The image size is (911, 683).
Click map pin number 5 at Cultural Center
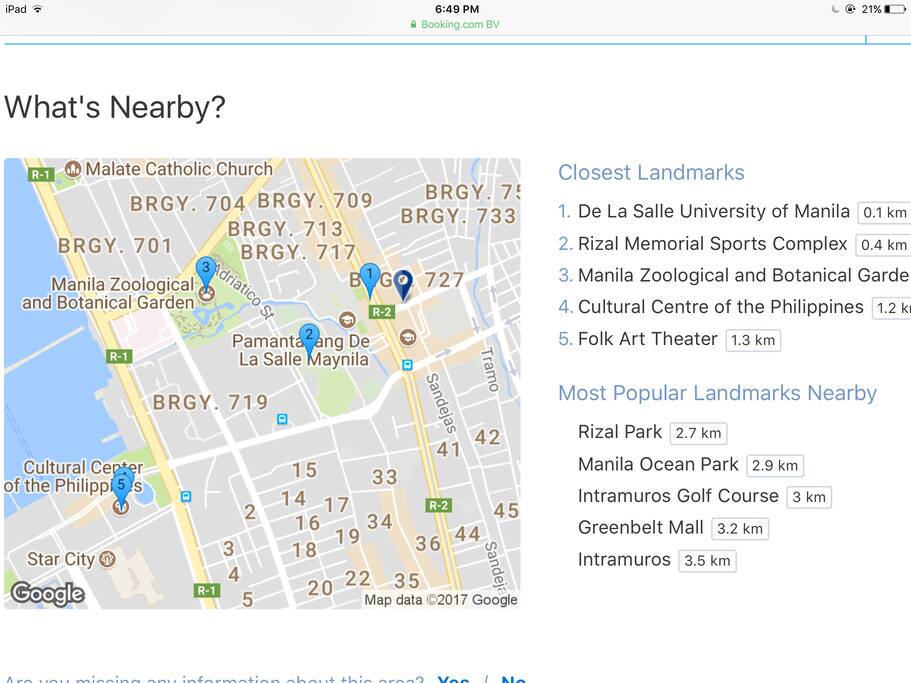[x=121, y=491]
